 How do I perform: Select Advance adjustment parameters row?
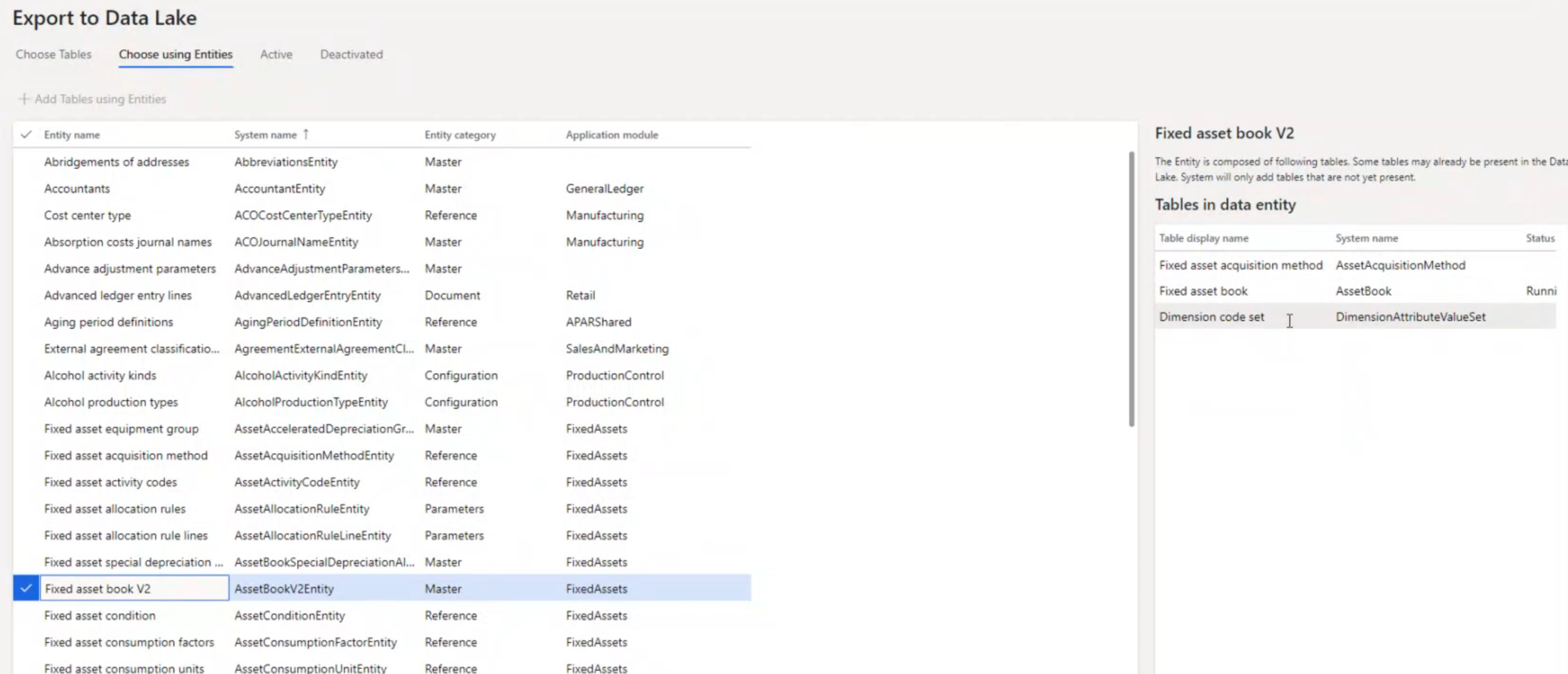pyautogui.click(x=382, y=268)
